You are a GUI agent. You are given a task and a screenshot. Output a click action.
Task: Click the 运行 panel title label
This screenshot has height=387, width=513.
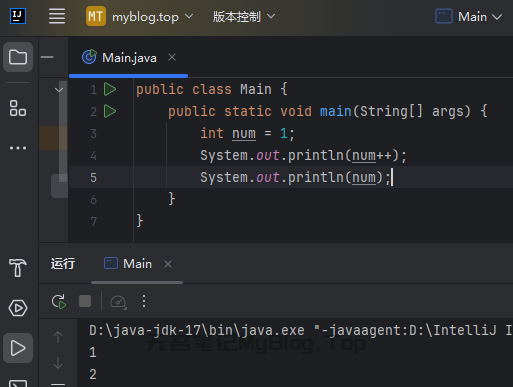coord(63,264)
